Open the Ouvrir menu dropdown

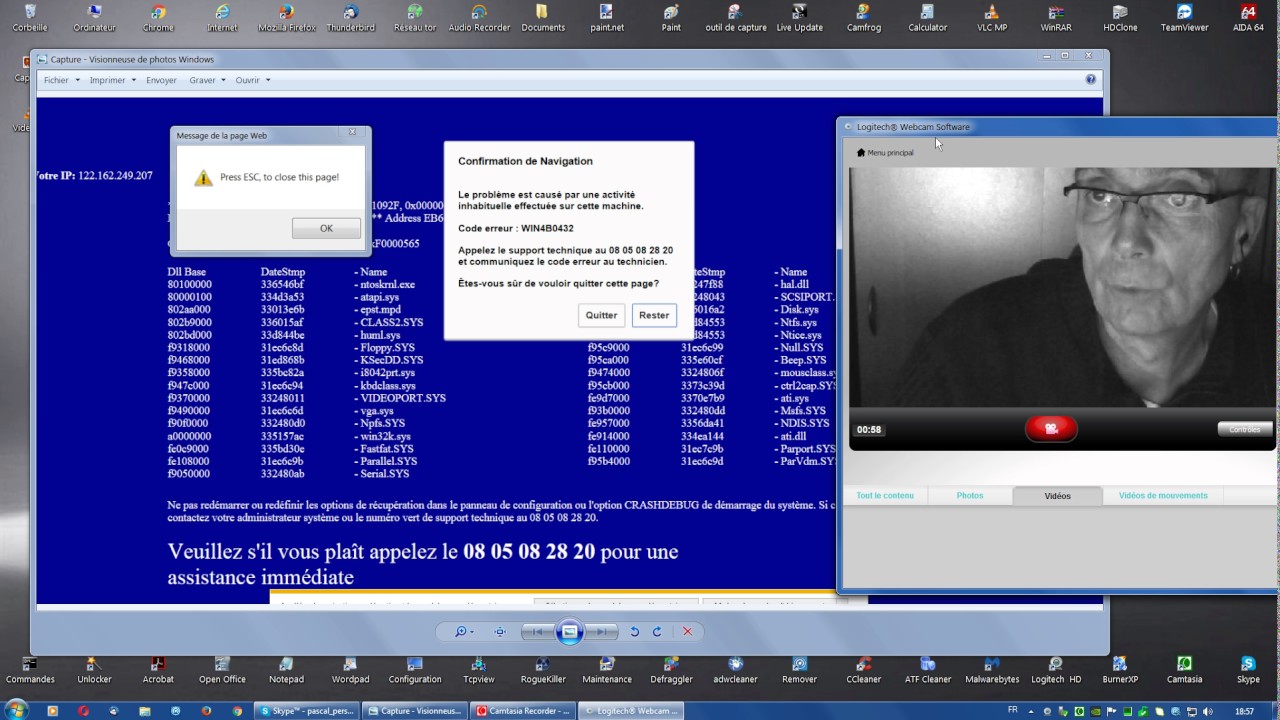tap(252, 80)
